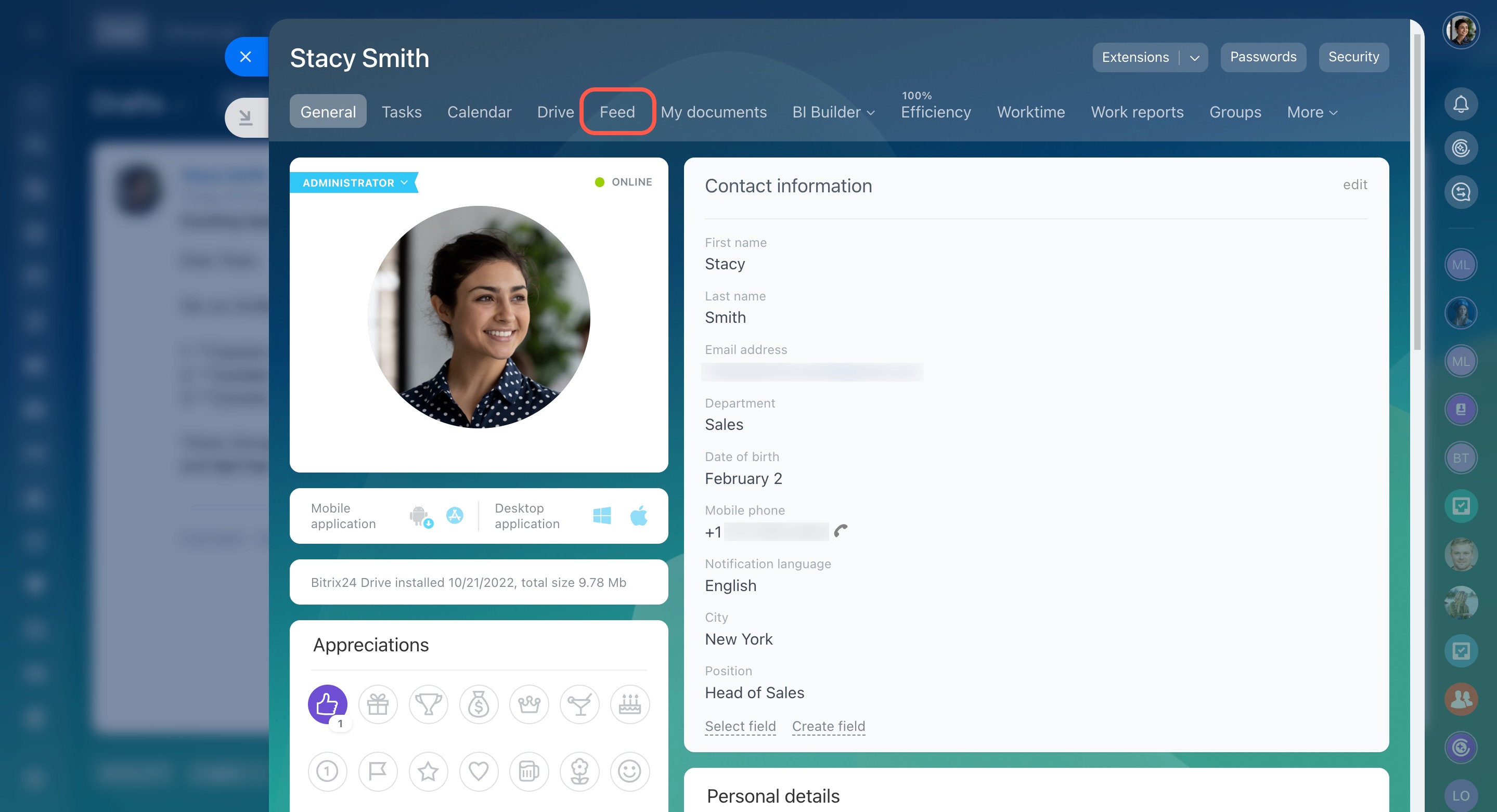Open notifications bell in right sidebar
The image size is (1497, 812).
coord(1461,104)
